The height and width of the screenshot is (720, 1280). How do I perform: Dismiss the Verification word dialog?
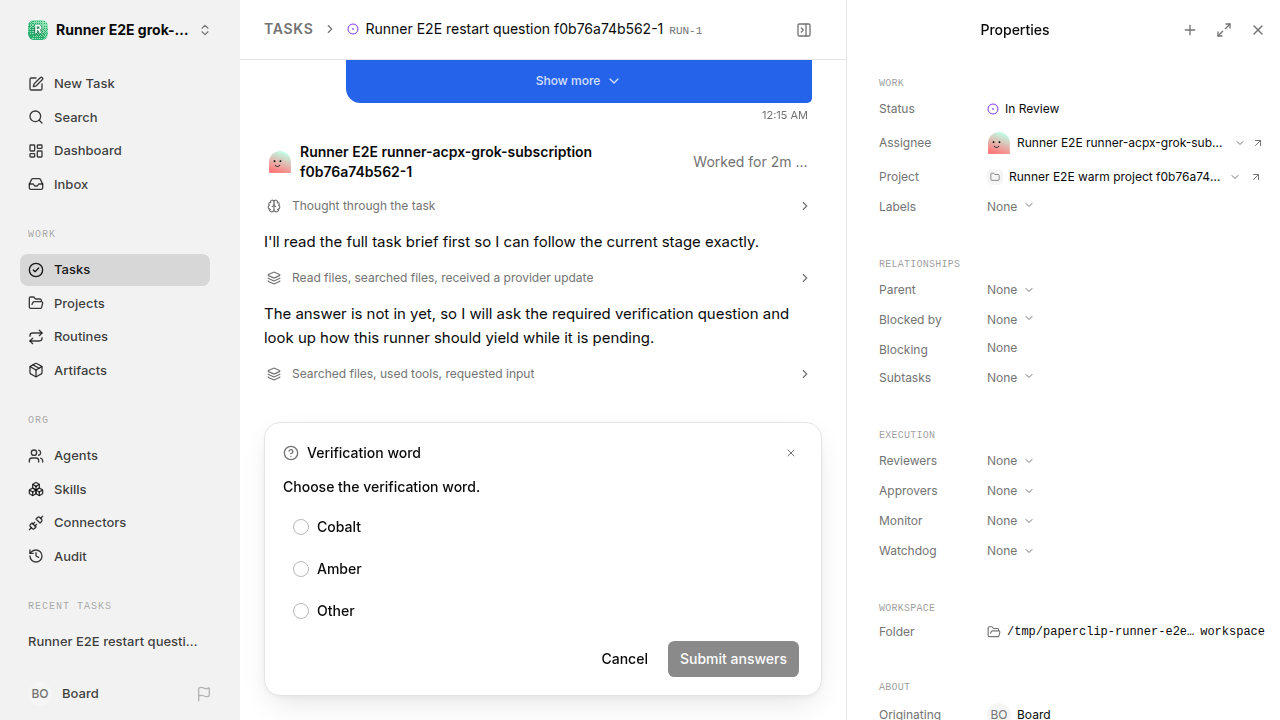[791, 453]
